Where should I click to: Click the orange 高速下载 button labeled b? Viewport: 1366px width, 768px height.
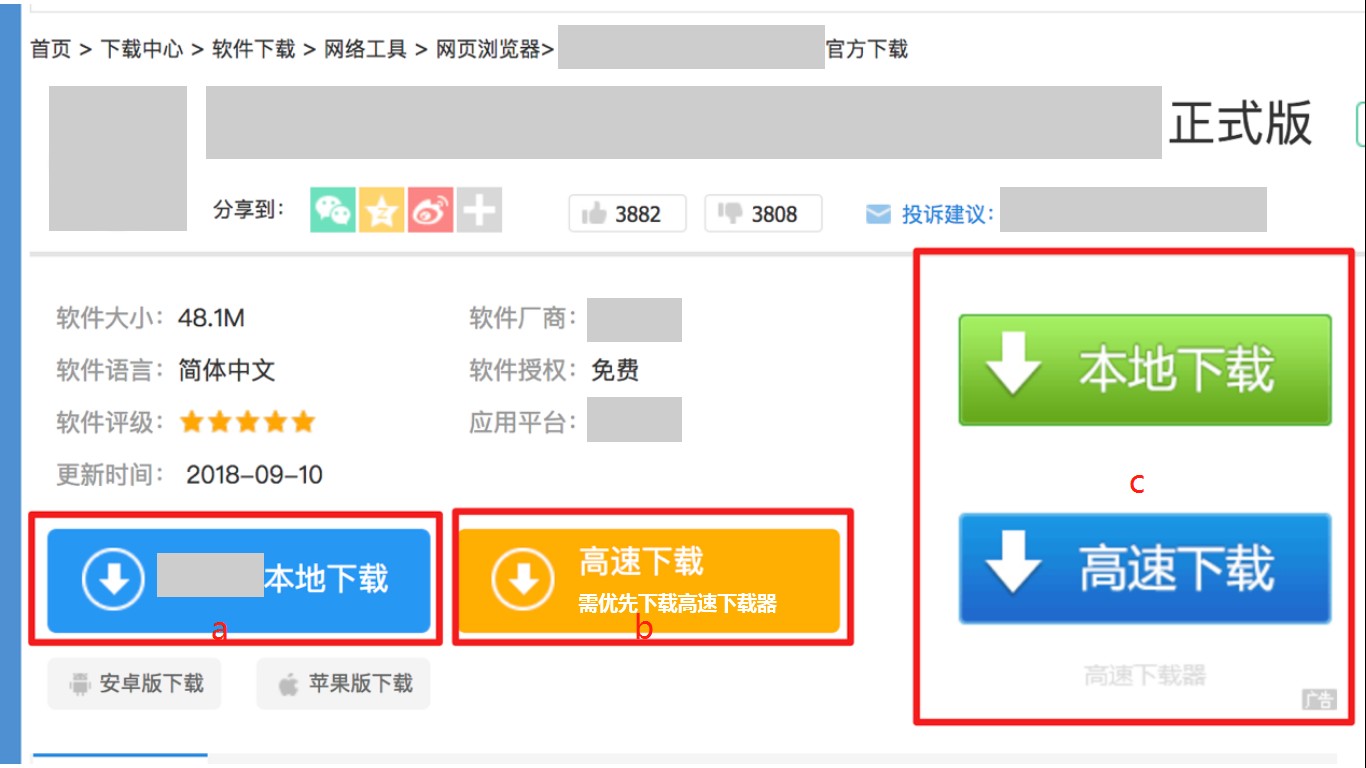click(x=650, y=578)
